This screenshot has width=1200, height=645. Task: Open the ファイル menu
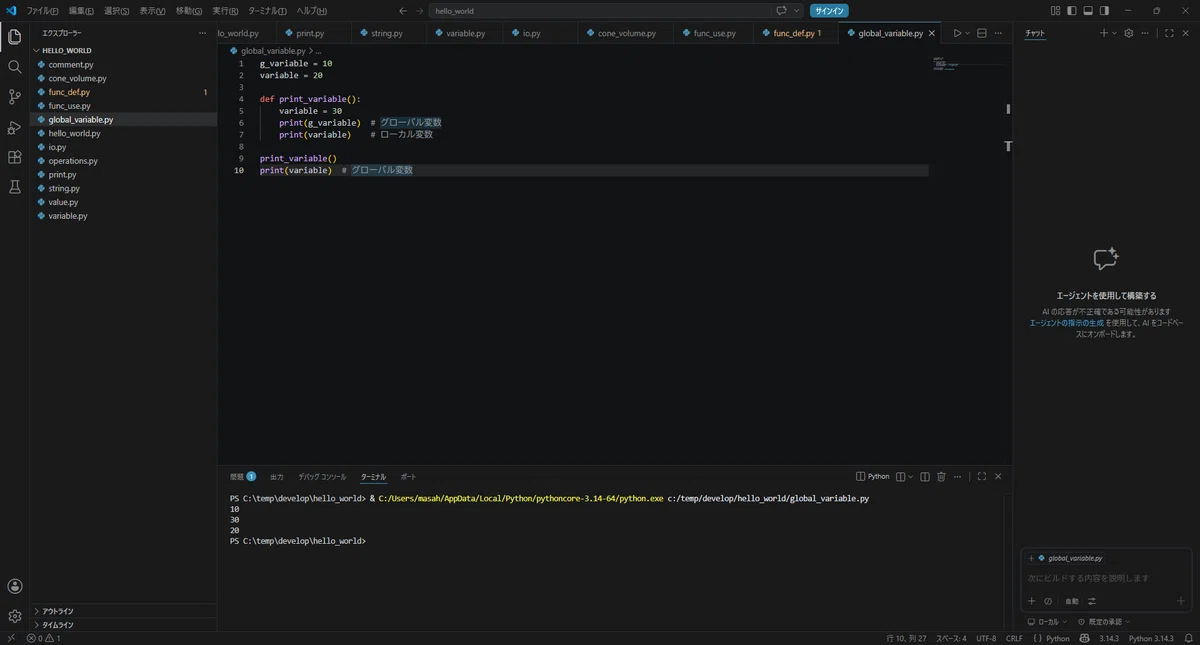(x=42, y=11)
